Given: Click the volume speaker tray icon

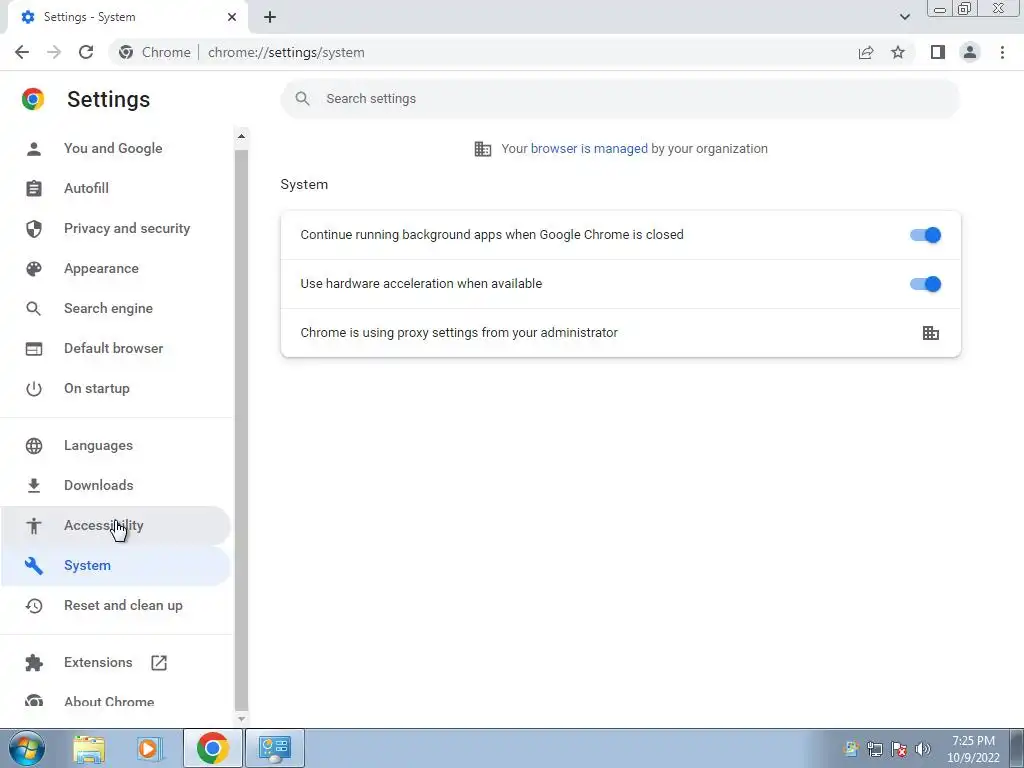Looking at the screenshot, I should (x=923, y=749).
